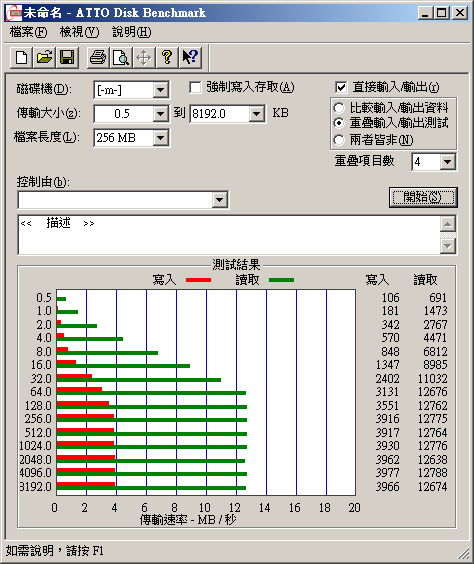
Task: Expand the 磁碟機 drive dropdown
Action: point(160,90)
